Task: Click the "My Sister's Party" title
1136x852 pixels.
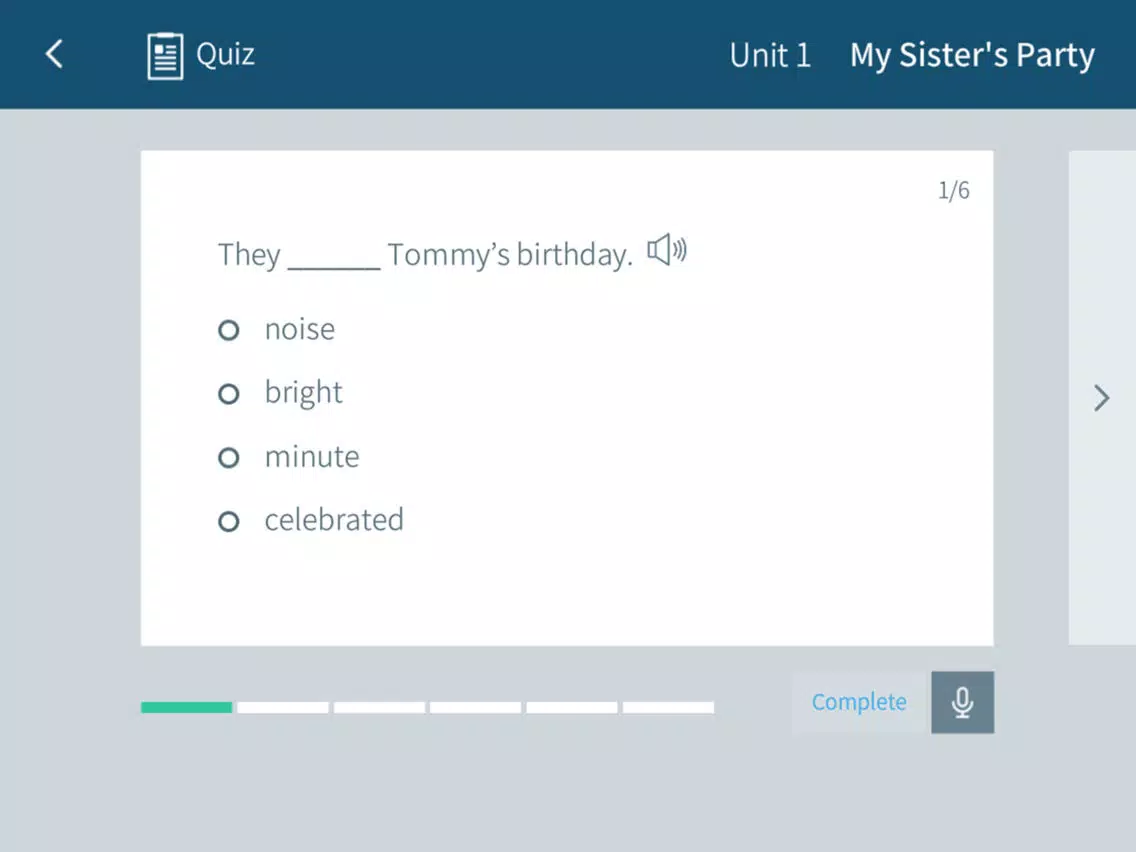Action: click(x=972, y=55)
